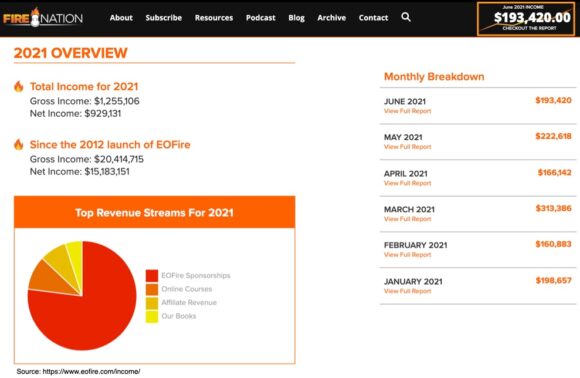580x378 pixels.
Task: Click the Fire Nation logo
Action: pyautogui.click(x=43, y=17)
